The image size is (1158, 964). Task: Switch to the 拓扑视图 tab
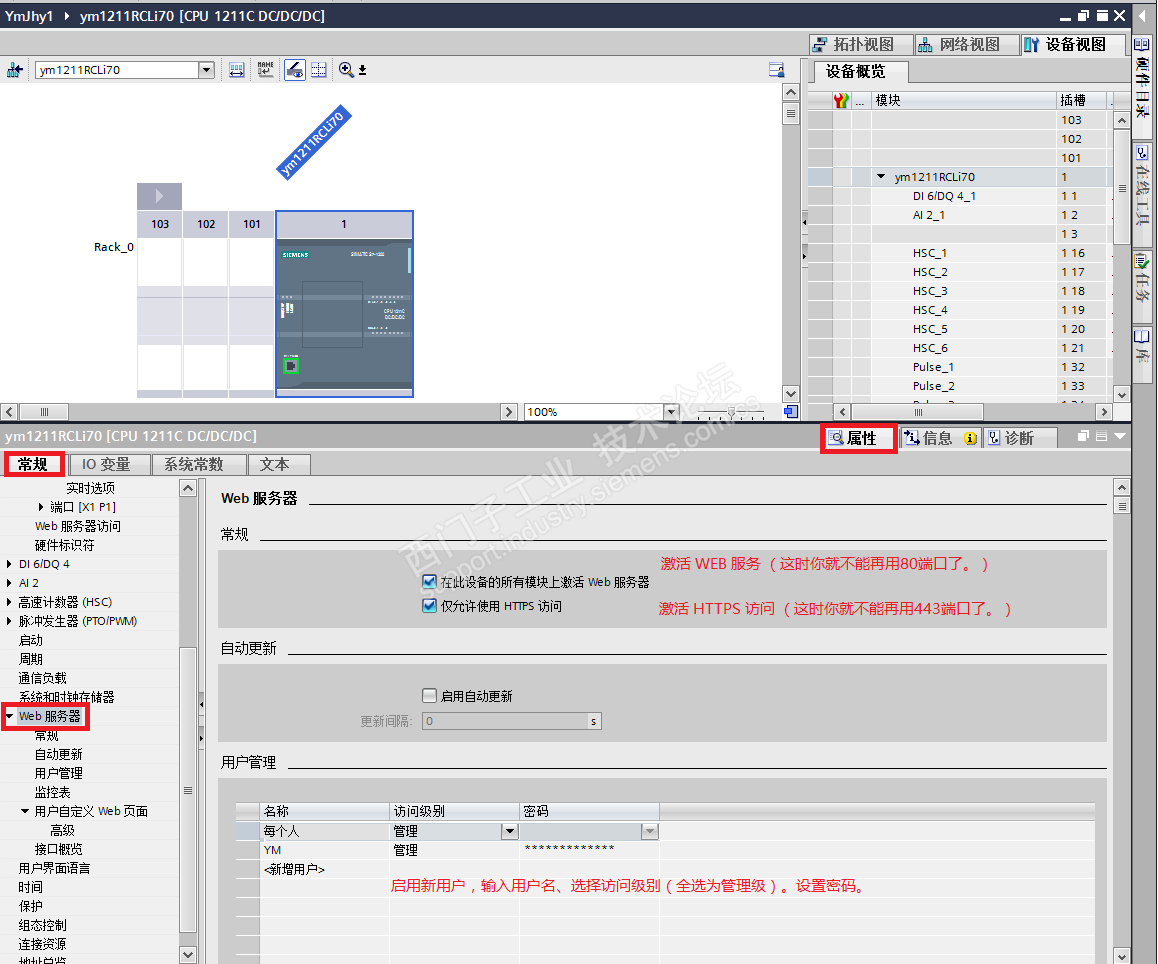[x=861, y=44]
